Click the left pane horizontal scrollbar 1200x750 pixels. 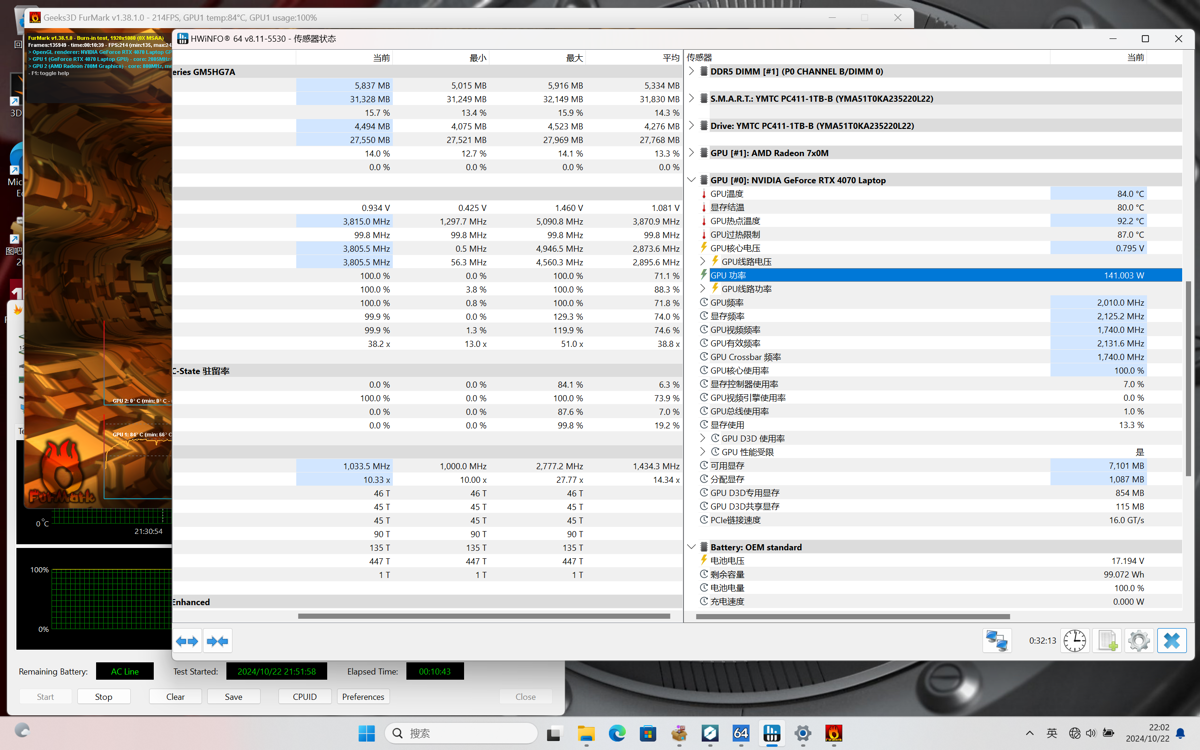pos(484,616)
